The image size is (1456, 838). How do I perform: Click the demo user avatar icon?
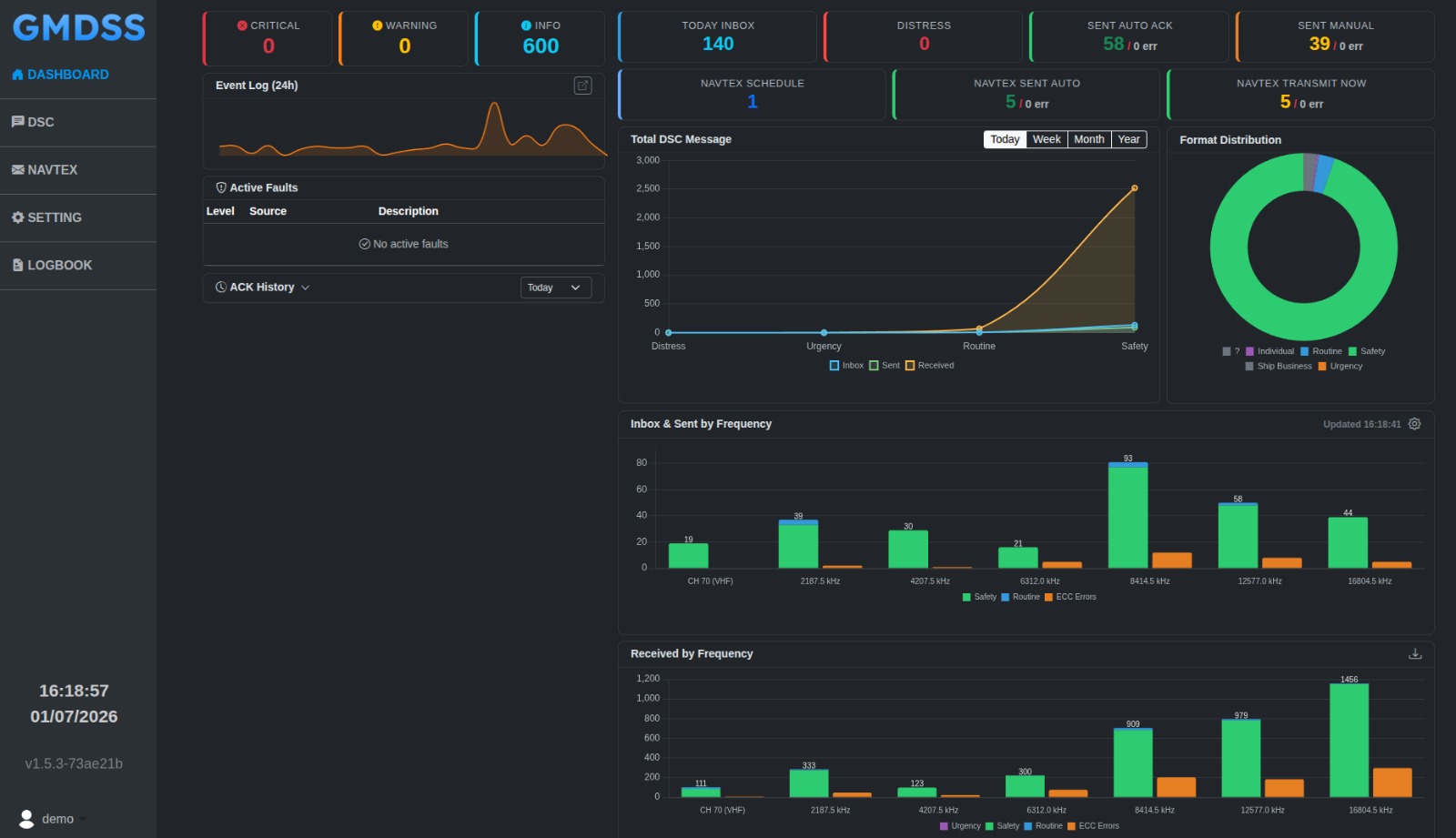coord(26,818)
